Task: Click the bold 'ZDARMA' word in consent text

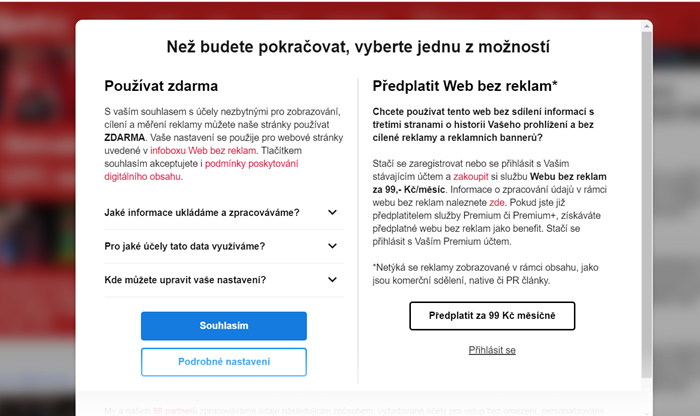Action: [x=124, y=136]
